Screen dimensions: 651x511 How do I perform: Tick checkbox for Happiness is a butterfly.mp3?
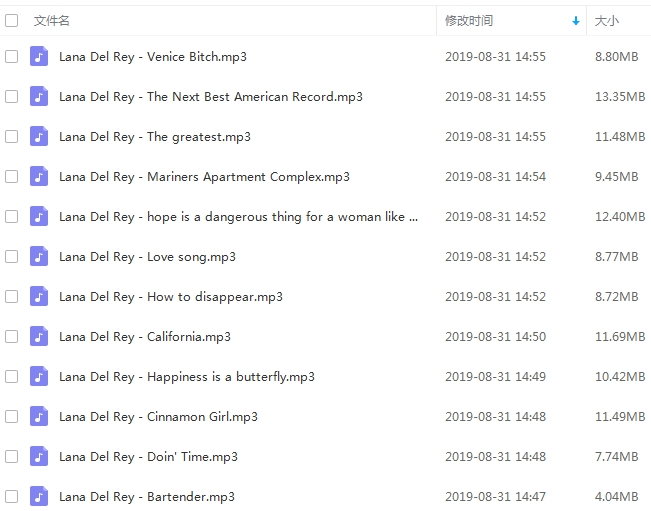click(x=11, y=377)
